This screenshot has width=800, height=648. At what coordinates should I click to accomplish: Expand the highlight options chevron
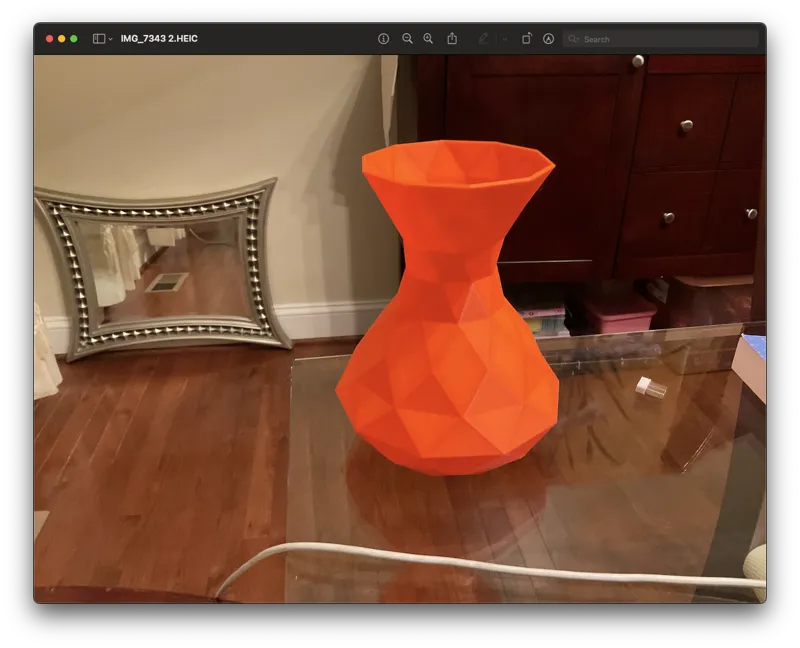tap(505, 39)
